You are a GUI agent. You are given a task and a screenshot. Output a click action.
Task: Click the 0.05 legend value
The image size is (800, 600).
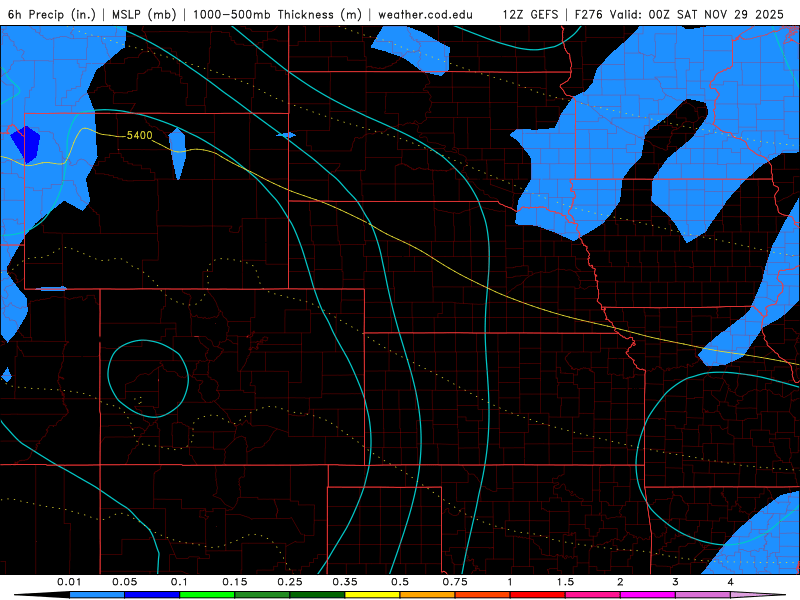point(124,582)
